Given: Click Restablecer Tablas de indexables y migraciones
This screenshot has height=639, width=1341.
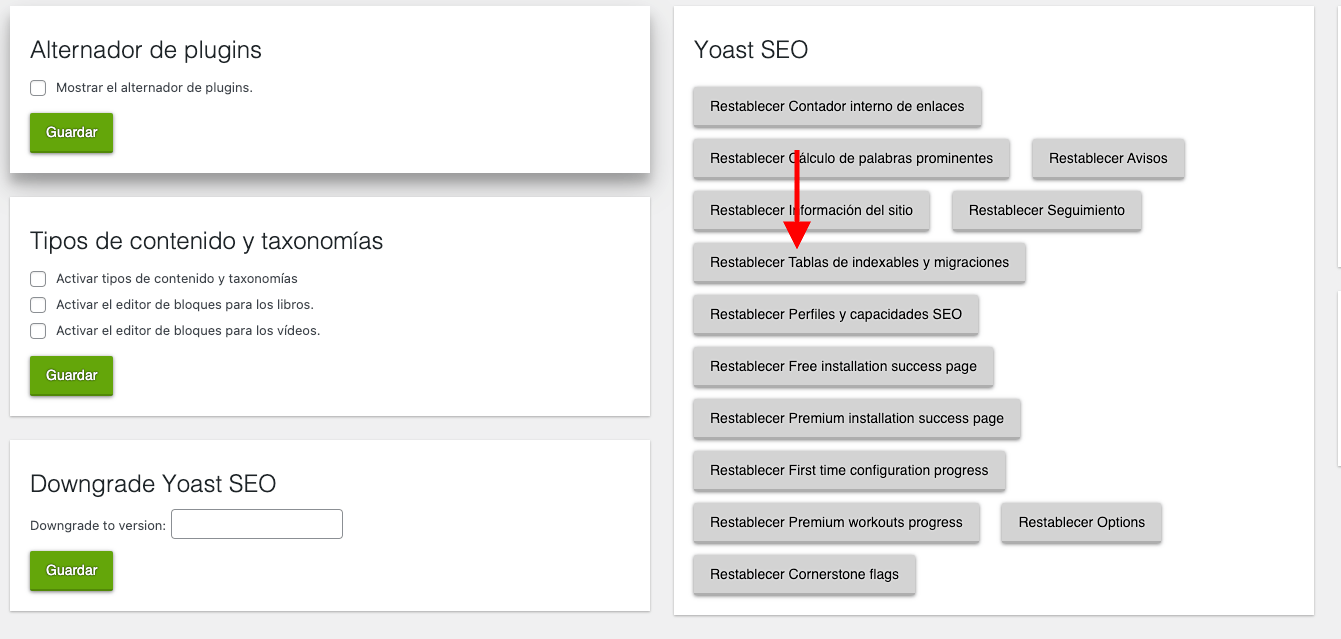Looking at the screenshot, I should [x=859, y=262].
